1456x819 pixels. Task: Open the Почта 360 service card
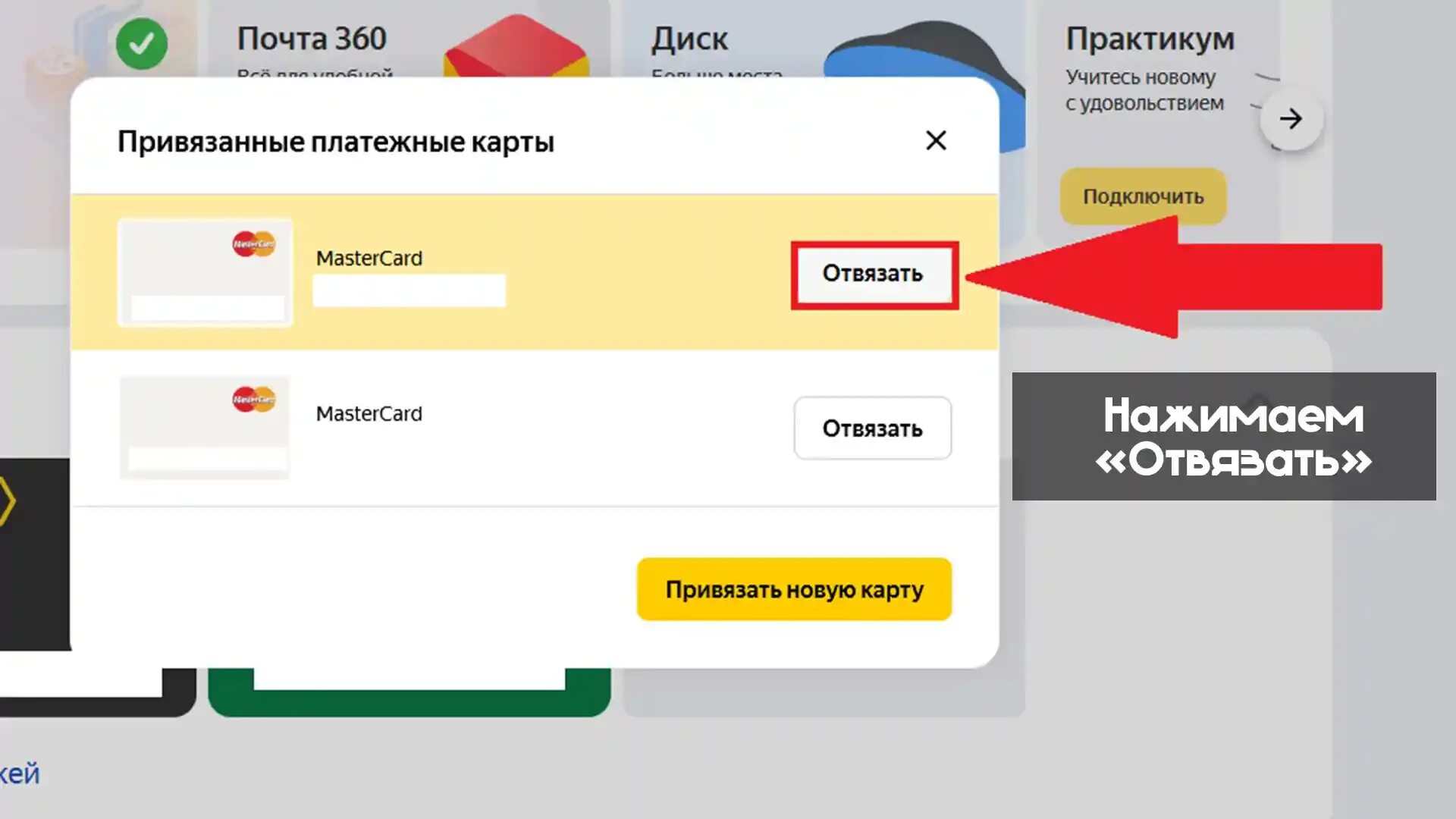pos(312,39)
